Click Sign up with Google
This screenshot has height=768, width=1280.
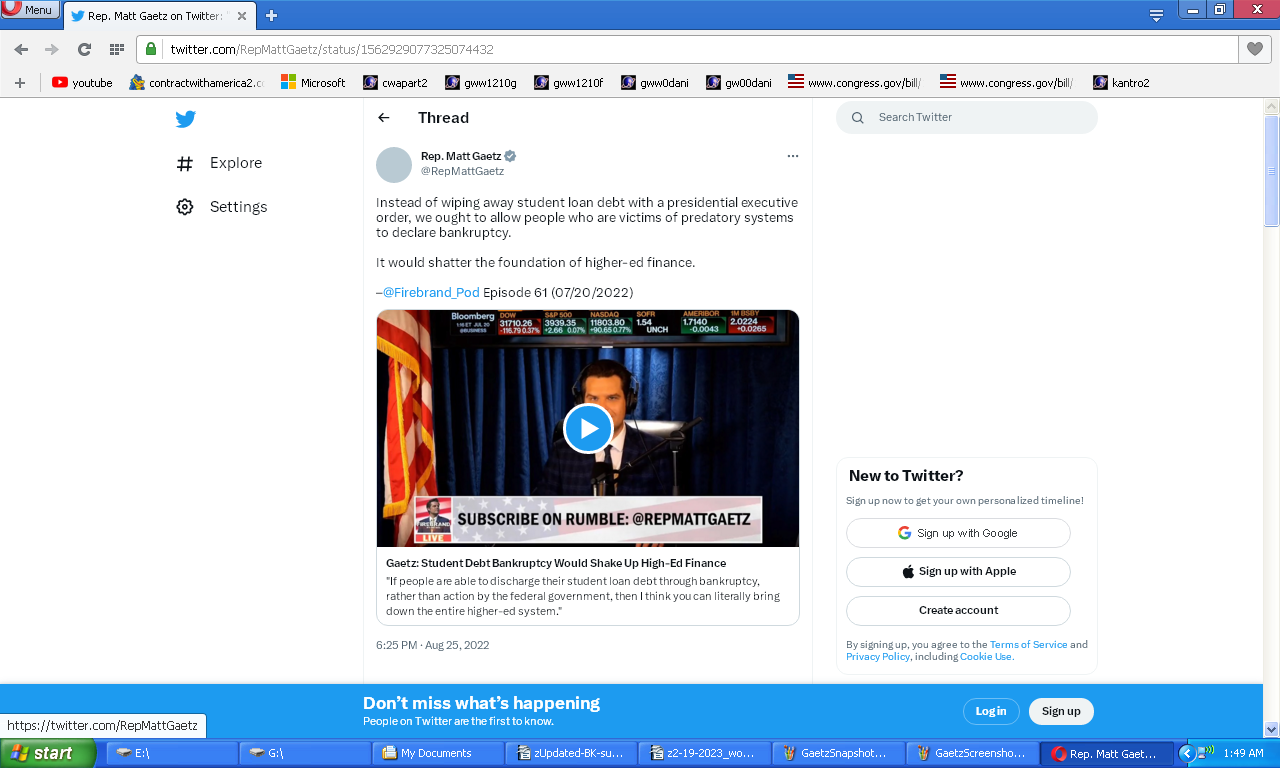tap(958, 533)
